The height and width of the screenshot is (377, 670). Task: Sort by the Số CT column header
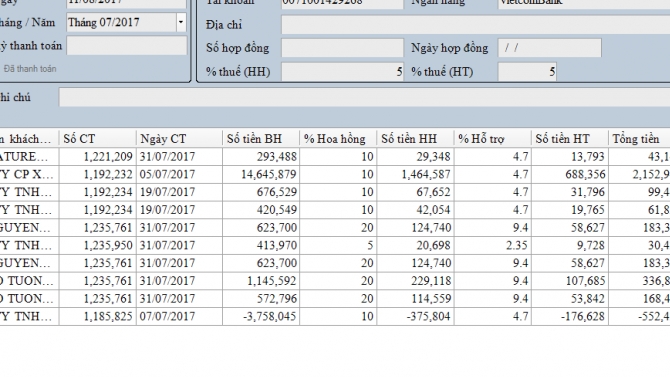pos(97,139)
